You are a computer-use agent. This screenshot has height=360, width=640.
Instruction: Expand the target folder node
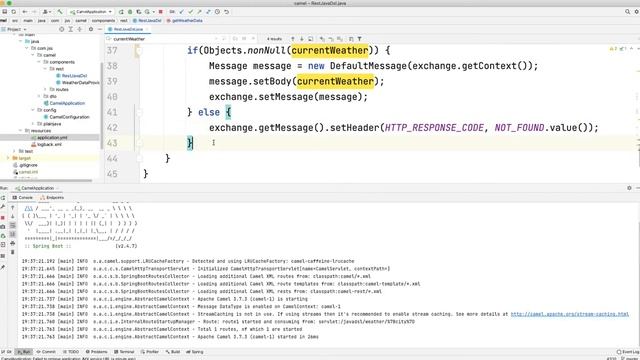[8, 158]
